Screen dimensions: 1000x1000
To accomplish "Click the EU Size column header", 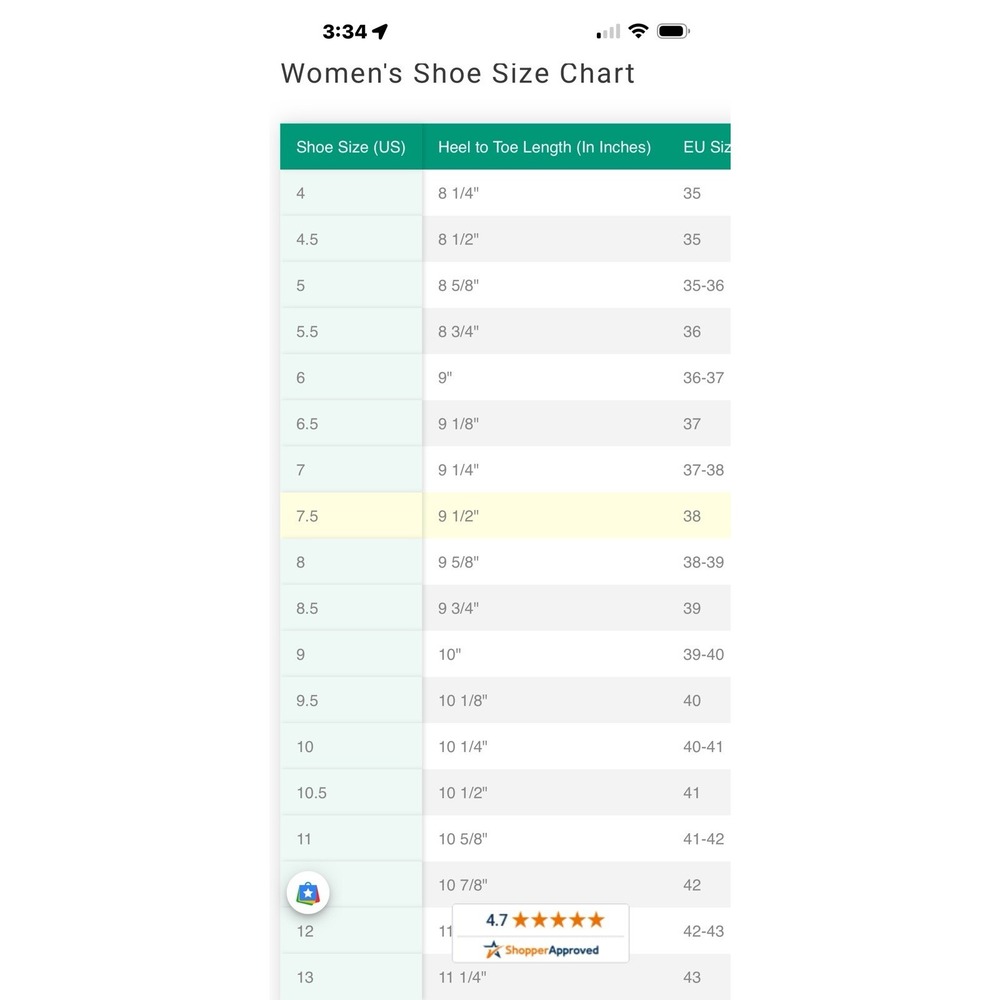I will coord(706,147).
